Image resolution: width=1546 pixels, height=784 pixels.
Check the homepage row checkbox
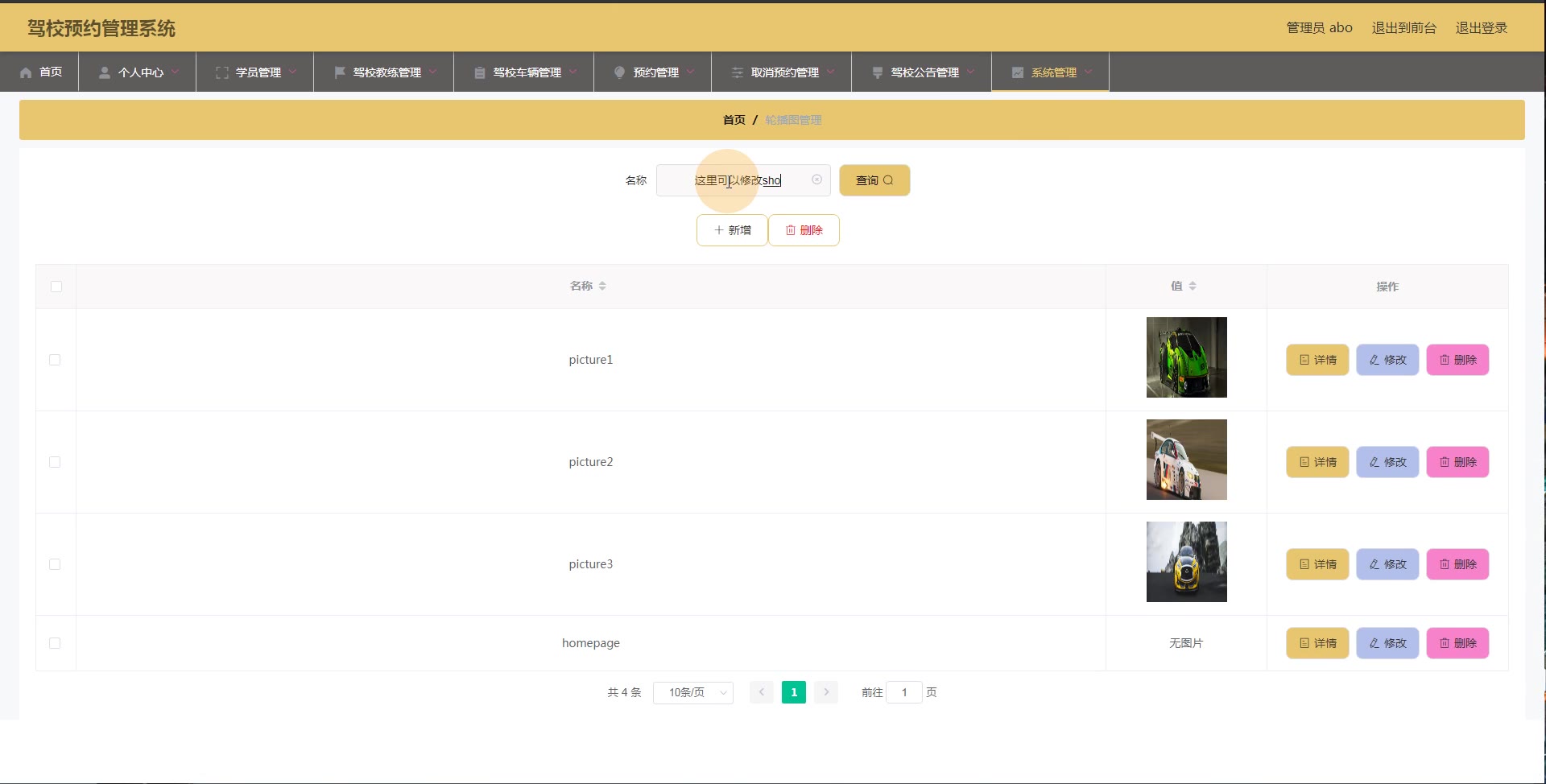click(x=55, y=643)
